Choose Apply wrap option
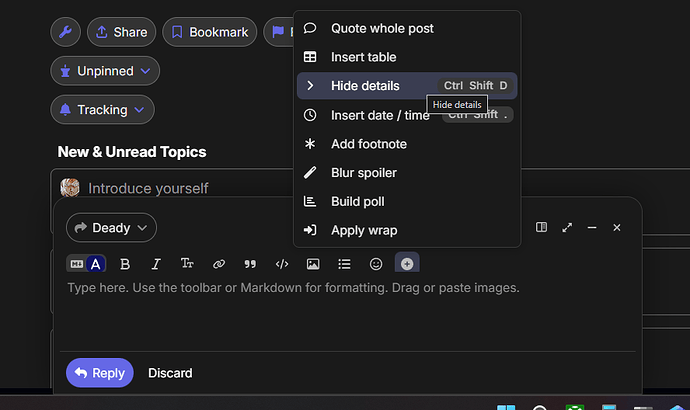The image size is (690, 410). click(x=407, y=230)
